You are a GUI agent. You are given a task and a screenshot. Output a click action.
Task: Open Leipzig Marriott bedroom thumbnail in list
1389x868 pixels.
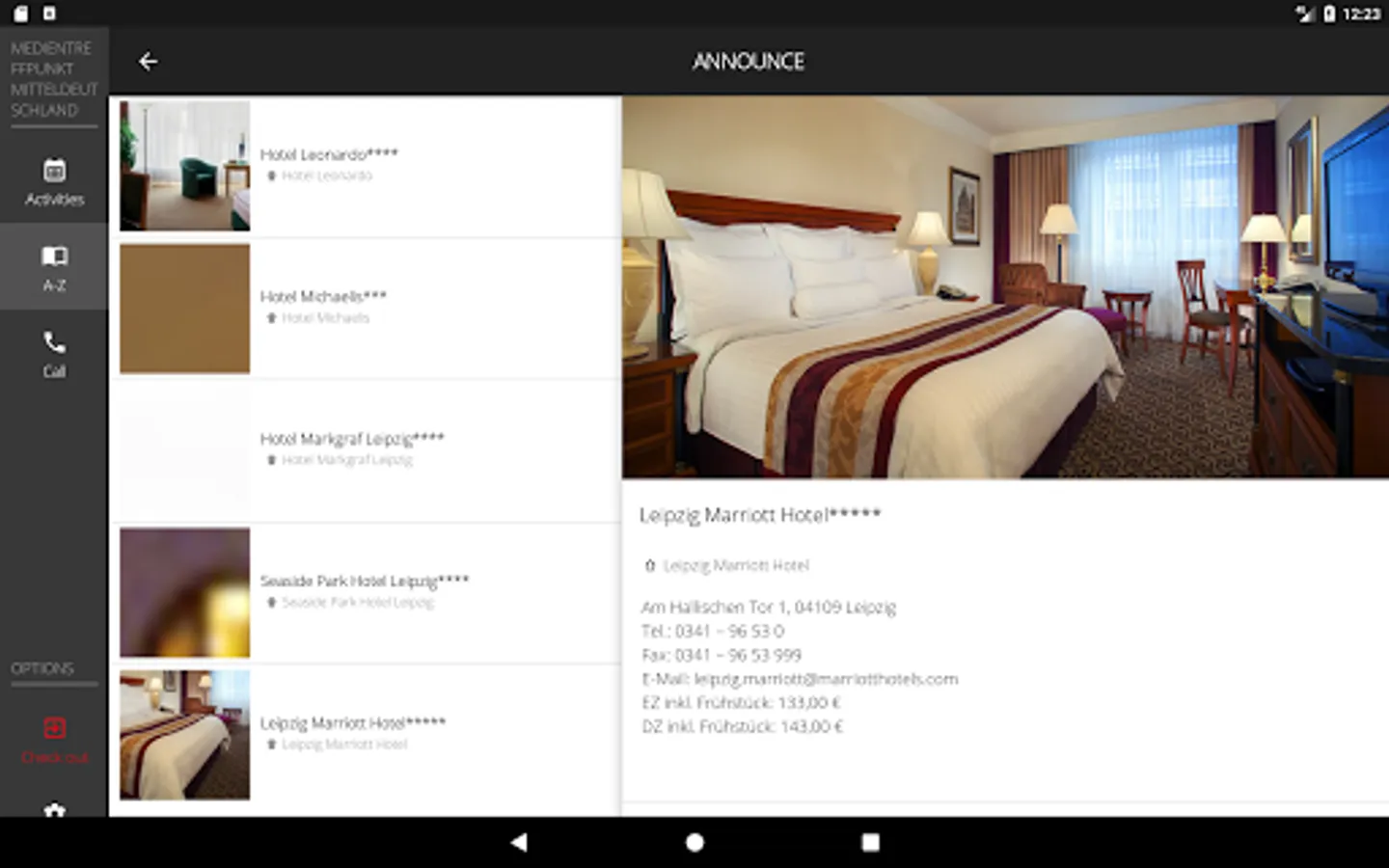coord(184,735)
